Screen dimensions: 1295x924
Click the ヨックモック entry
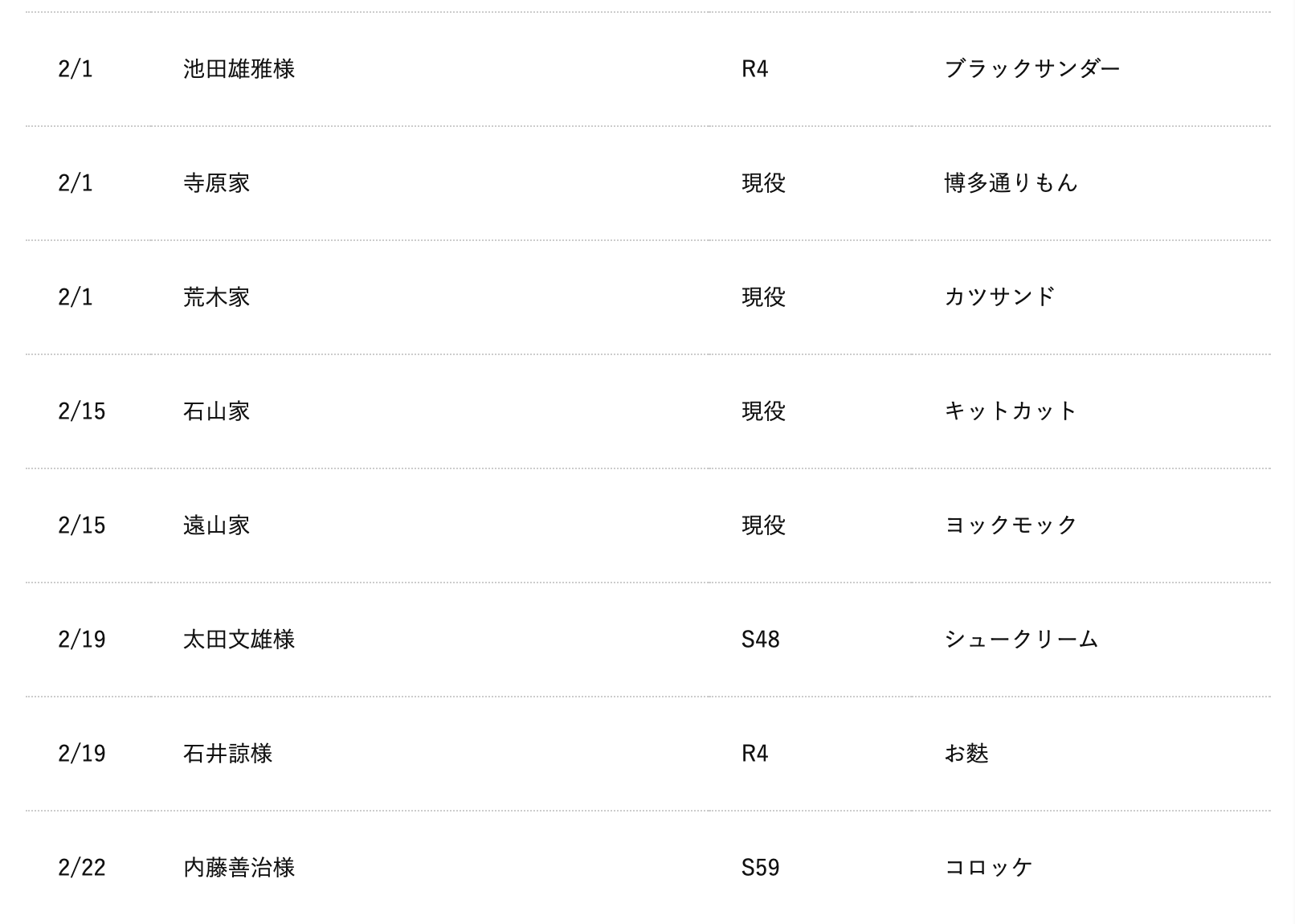[1010, 525]
